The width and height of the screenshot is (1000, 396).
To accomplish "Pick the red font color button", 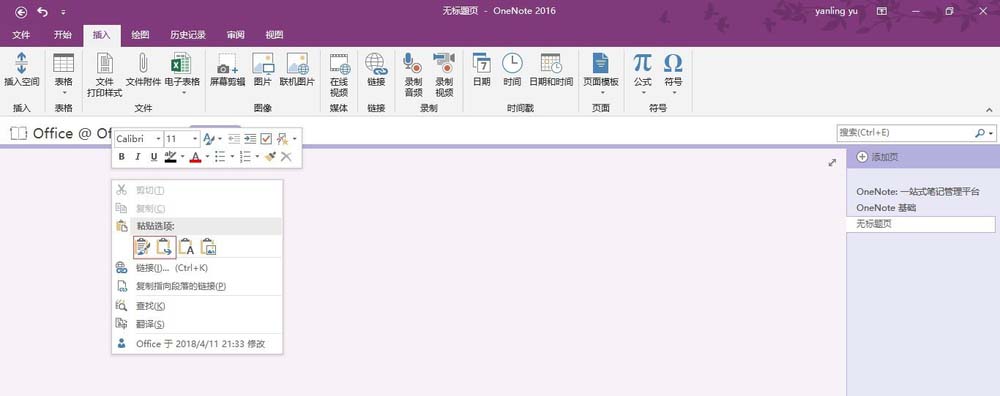I will [195, 157].
